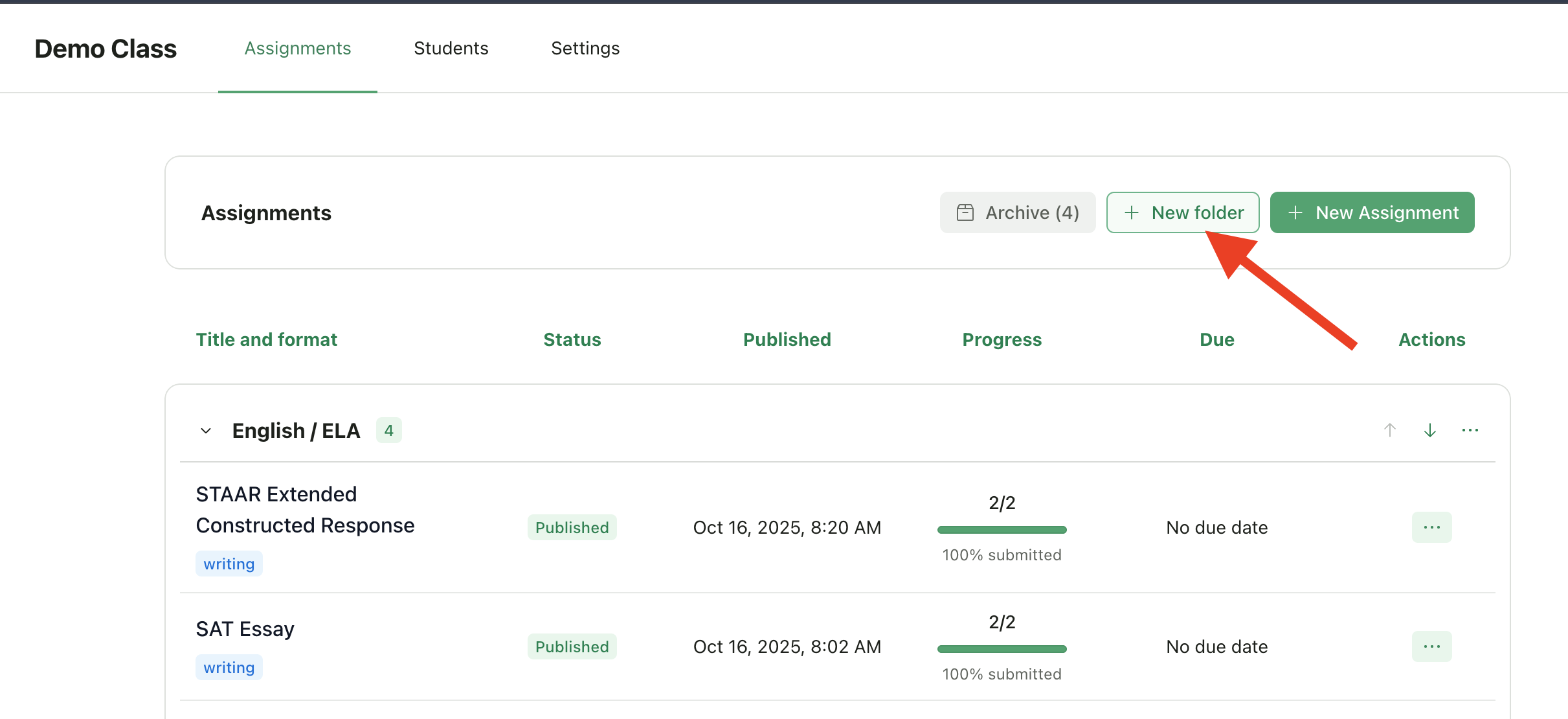
Task: Click the SAT Essay progress bar
Action: point(1002,648)
